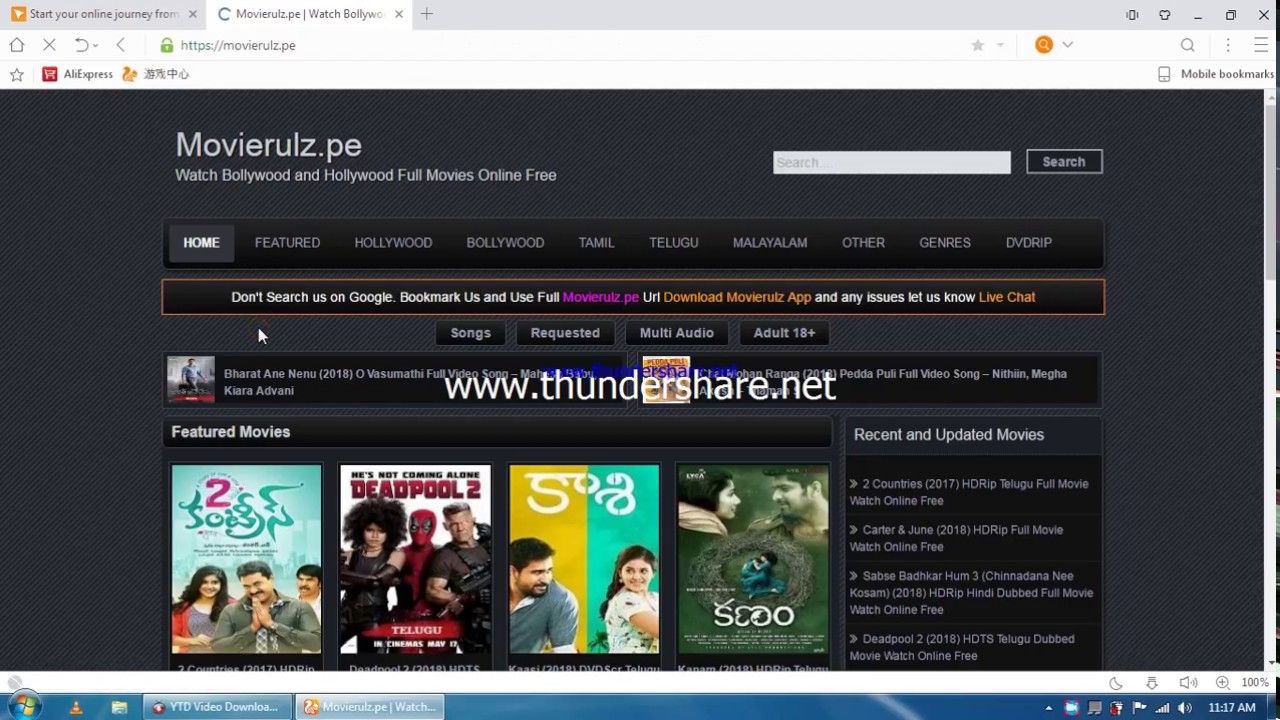Open 'Sabse Badhkar Hum 3' link
This screenshot has width=1280, height=720.
971,593
